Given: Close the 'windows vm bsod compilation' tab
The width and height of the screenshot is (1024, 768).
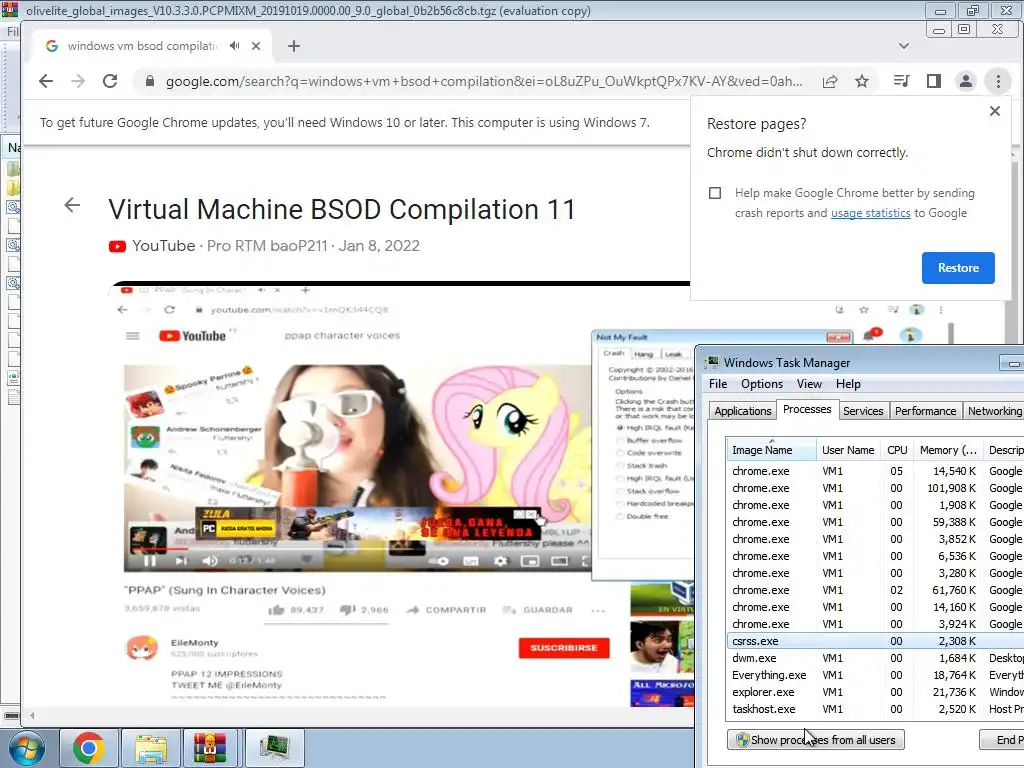Looking at the screenshot, I should pyautogui.click(x=256, y=46).
